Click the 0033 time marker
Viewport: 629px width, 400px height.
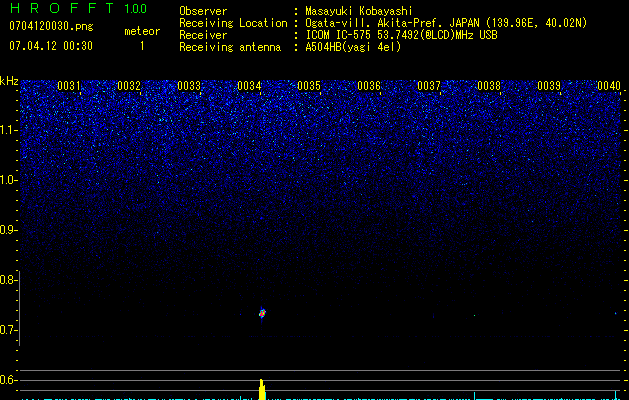189,86
